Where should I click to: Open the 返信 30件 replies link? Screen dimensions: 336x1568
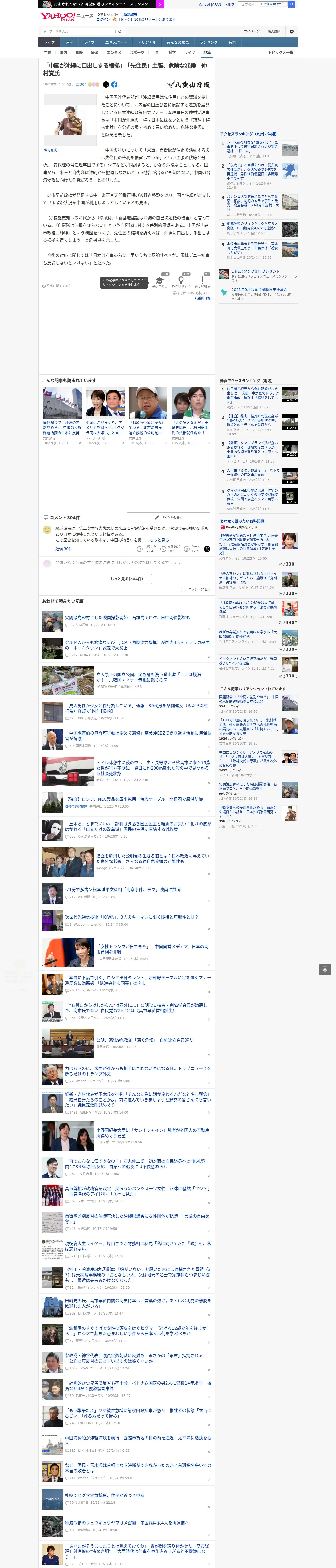[x=63, y=549]
